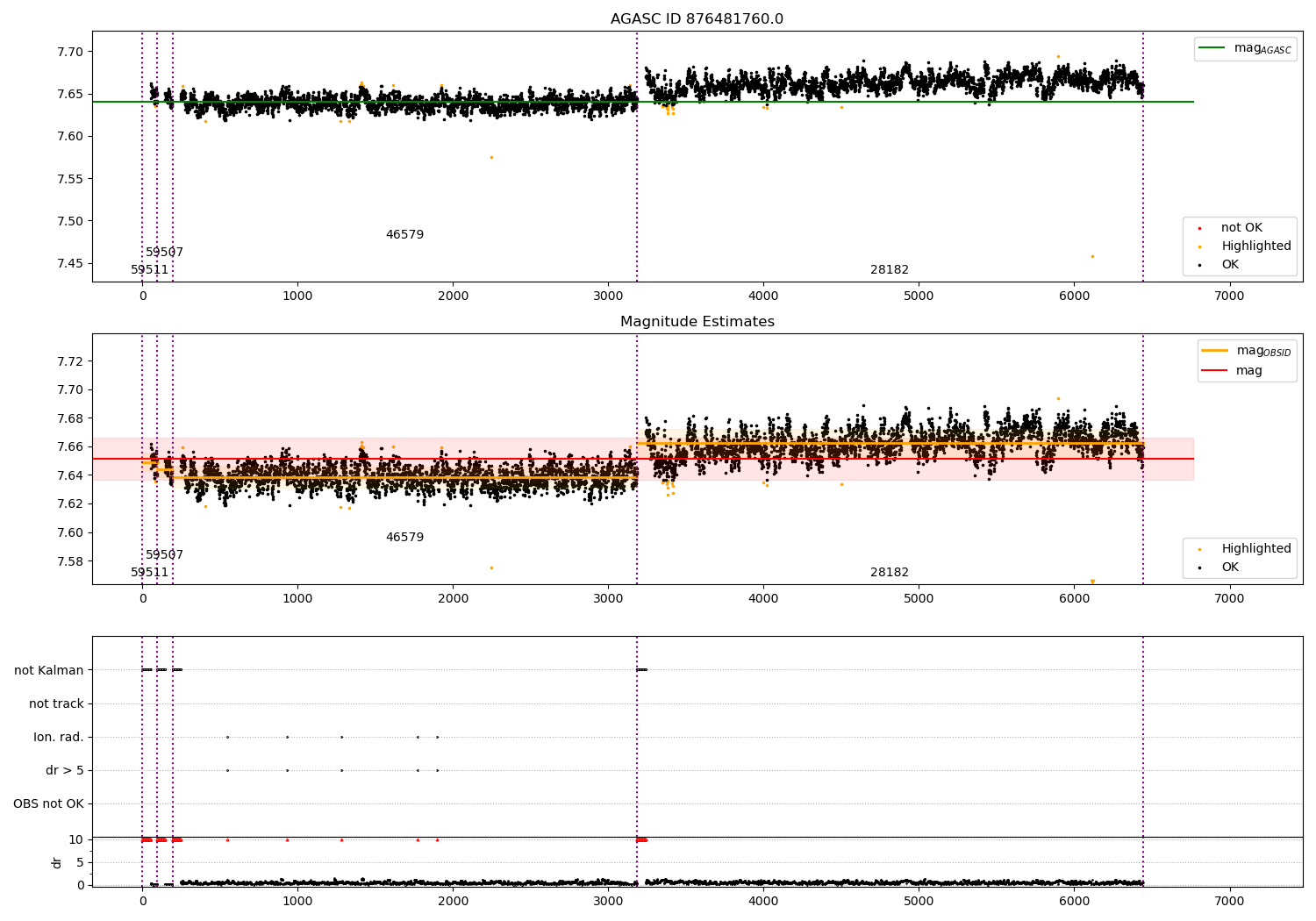Click 'OK' legend entry in top plot
1316x921 pixels.
[1219, 265]
